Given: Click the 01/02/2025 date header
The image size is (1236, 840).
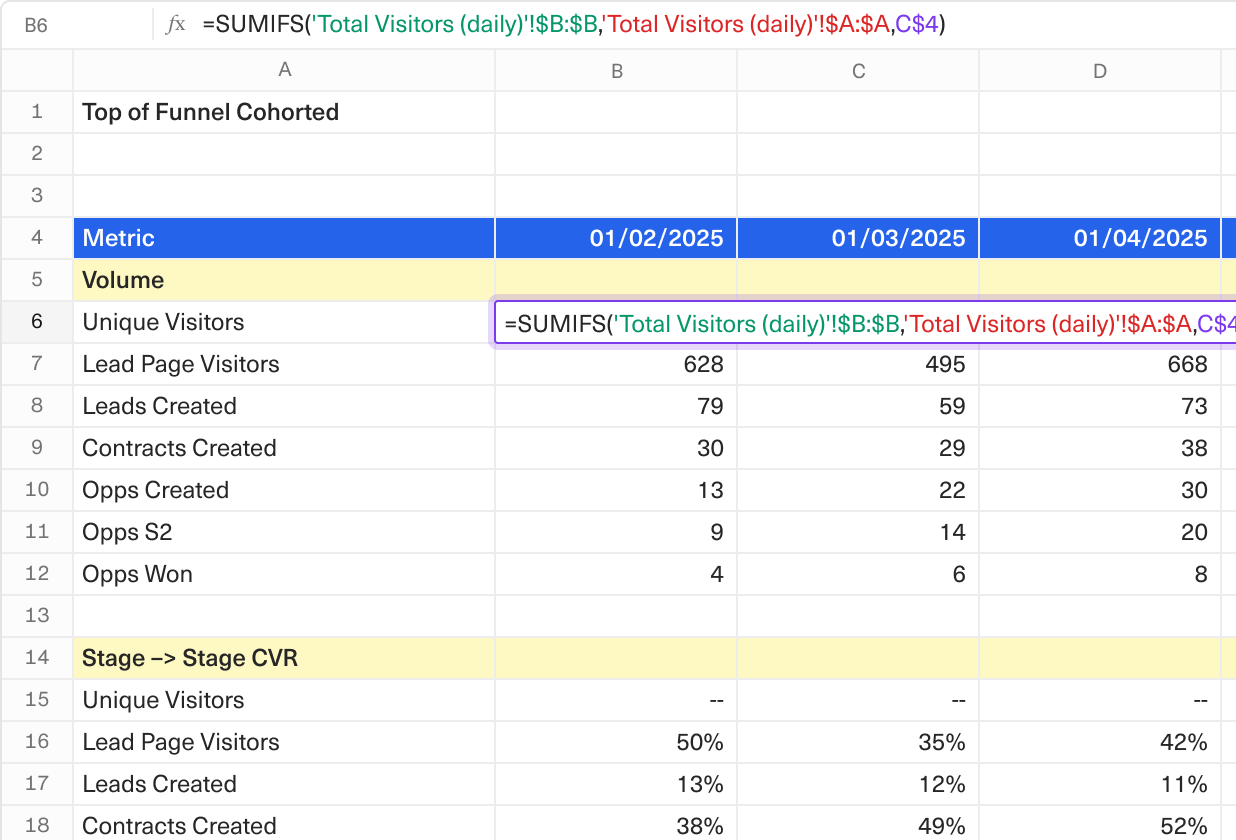Looking at the screenshot, I should coord(617,238).
